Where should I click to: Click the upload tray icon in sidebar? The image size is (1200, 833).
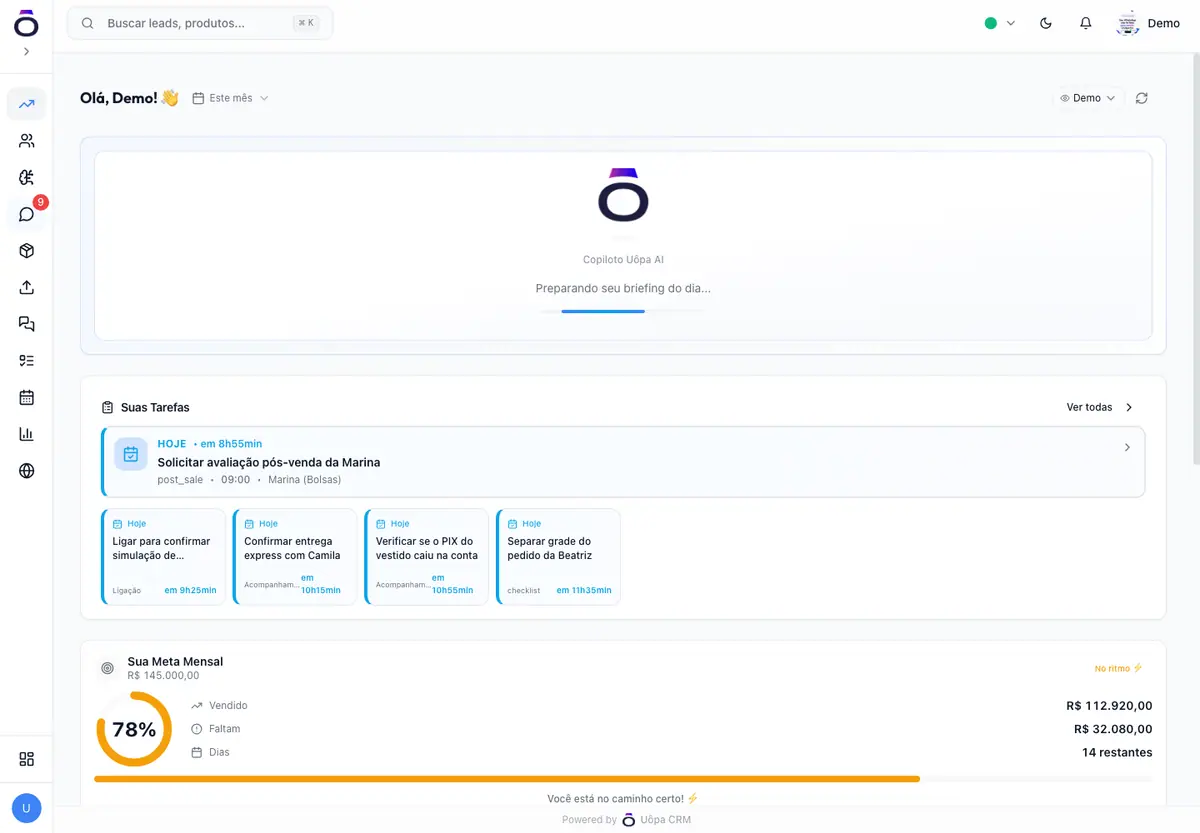pyautogui.click(x=26, y=287)
